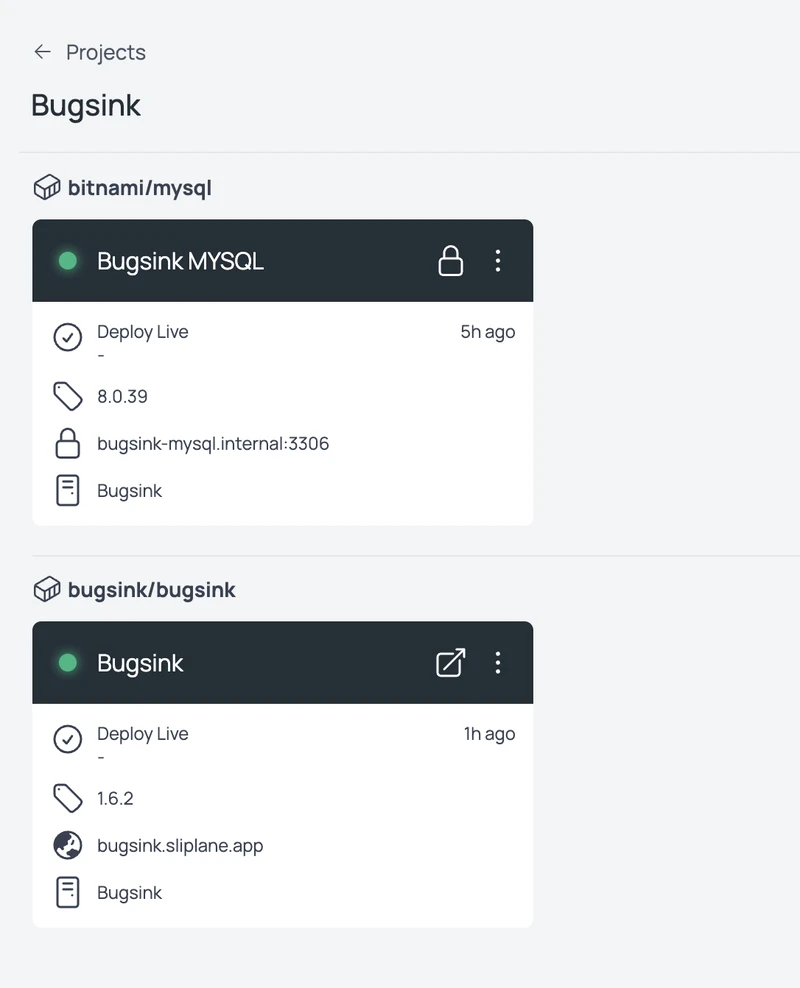This screenshot has width=800, height=988.
Task: Go back to Projects page
Action: point(105,52)
